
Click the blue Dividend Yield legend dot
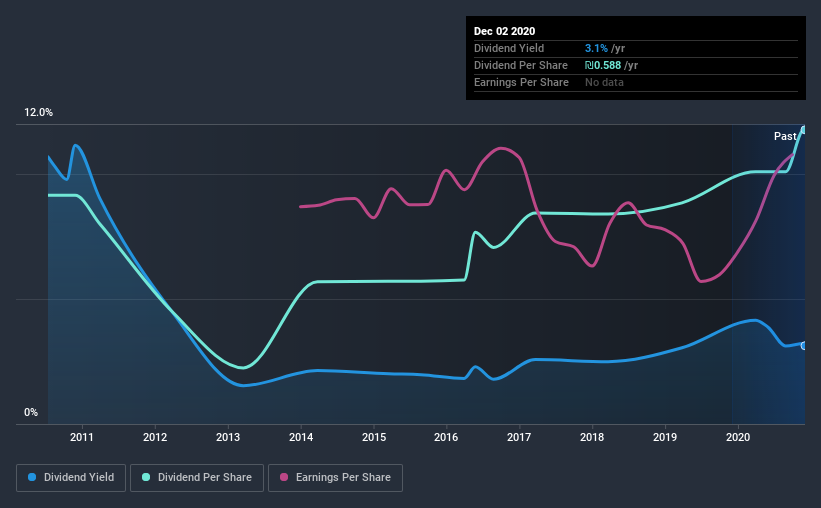(32, 477)
